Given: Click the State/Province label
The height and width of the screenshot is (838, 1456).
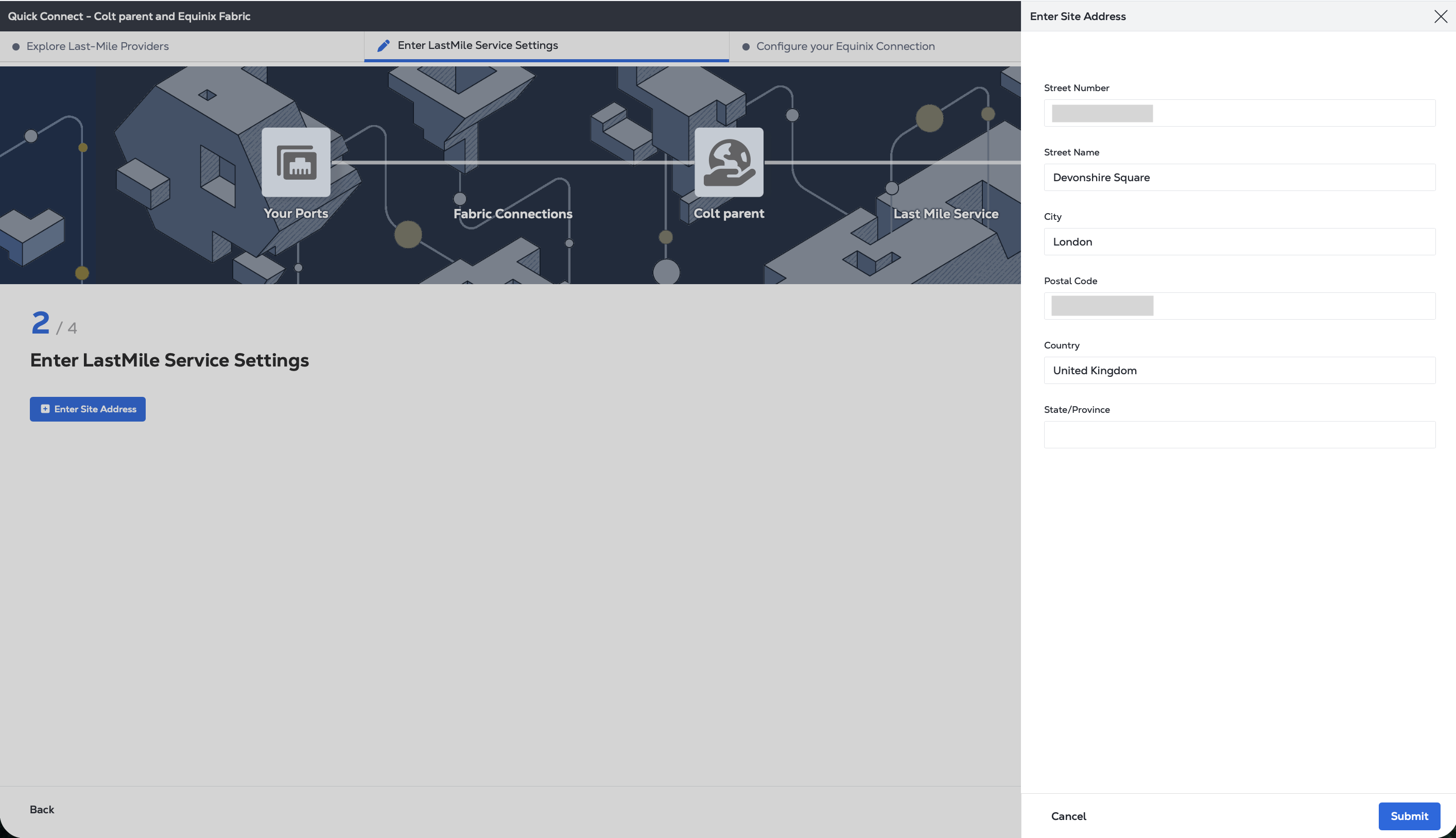Looking at the screenshot, I should point(1077,410).
